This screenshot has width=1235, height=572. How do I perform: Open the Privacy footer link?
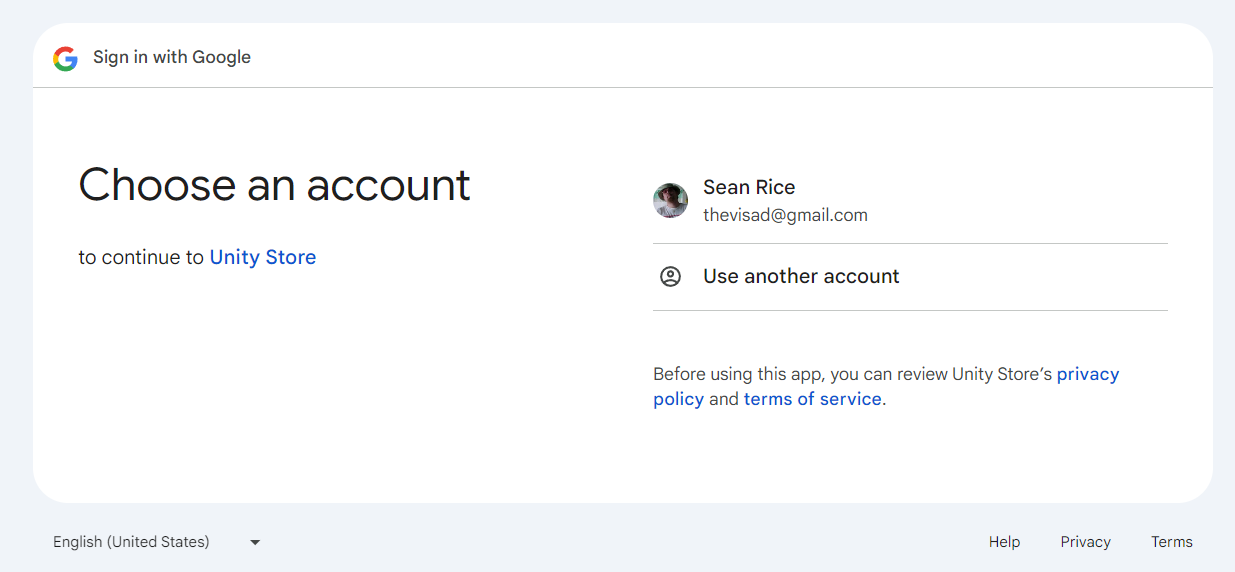(1085, 542)
